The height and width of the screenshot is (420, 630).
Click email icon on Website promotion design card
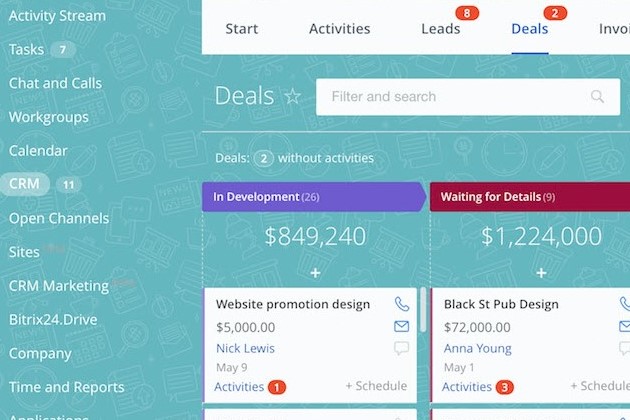point(402,326)
